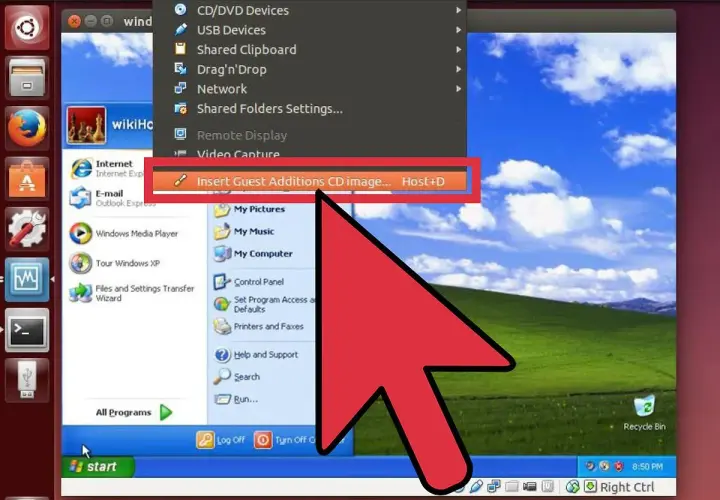Choose Insert Guest Additions CD image...

(x=310, y=181)
